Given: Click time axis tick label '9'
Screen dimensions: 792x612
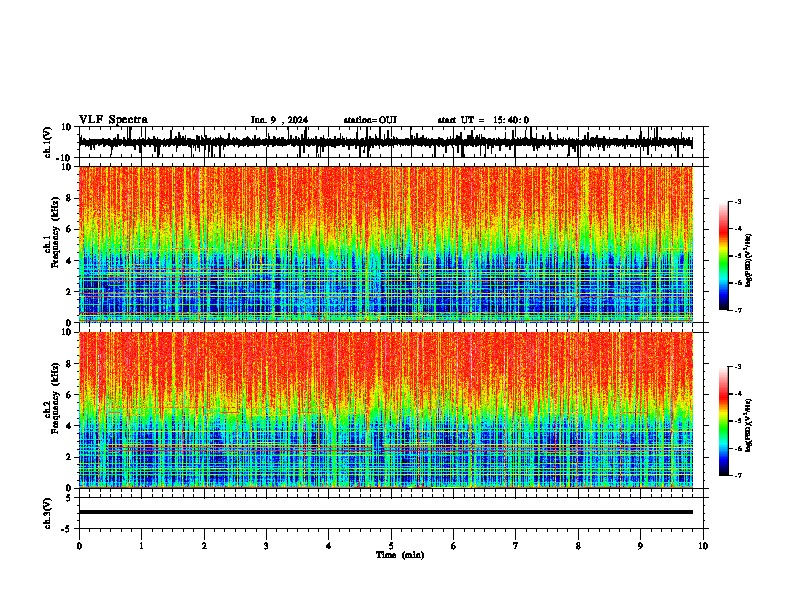Looking at the screenshot, I should pos(640,546).
